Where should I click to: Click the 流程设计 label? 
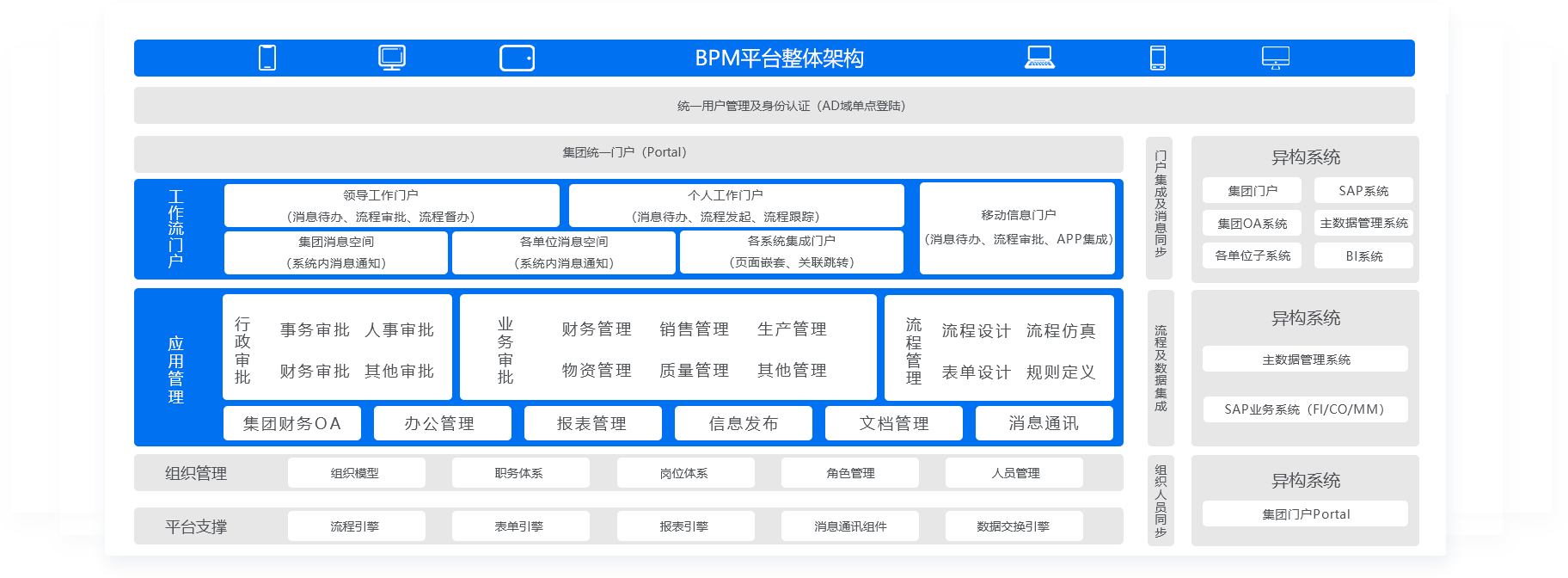(976, 331)
